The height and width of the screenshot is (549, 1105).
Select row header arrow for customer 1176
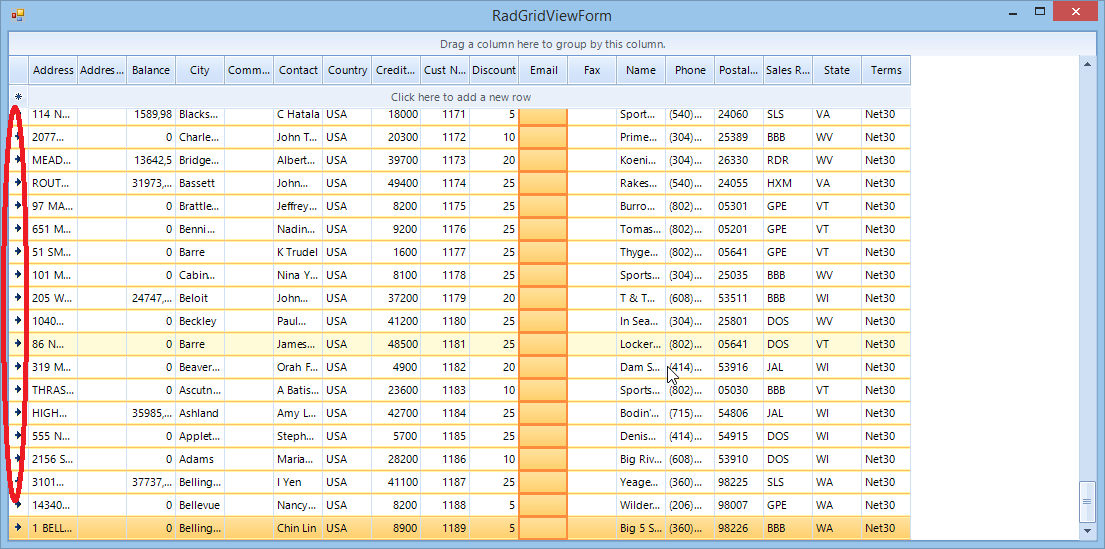pyautogui.click(x=18, y=229)
